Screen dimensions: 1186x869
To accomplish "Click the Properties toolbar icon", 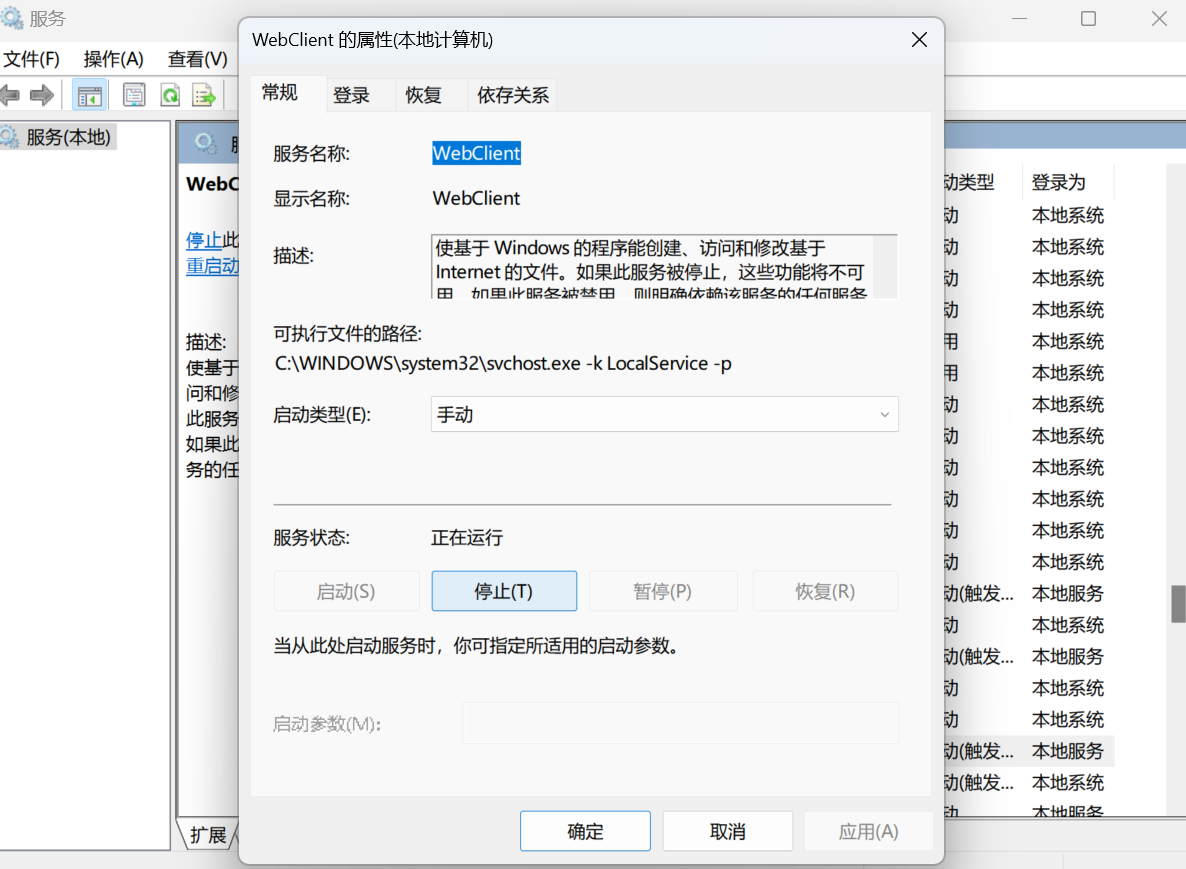I will pos(134,96).
